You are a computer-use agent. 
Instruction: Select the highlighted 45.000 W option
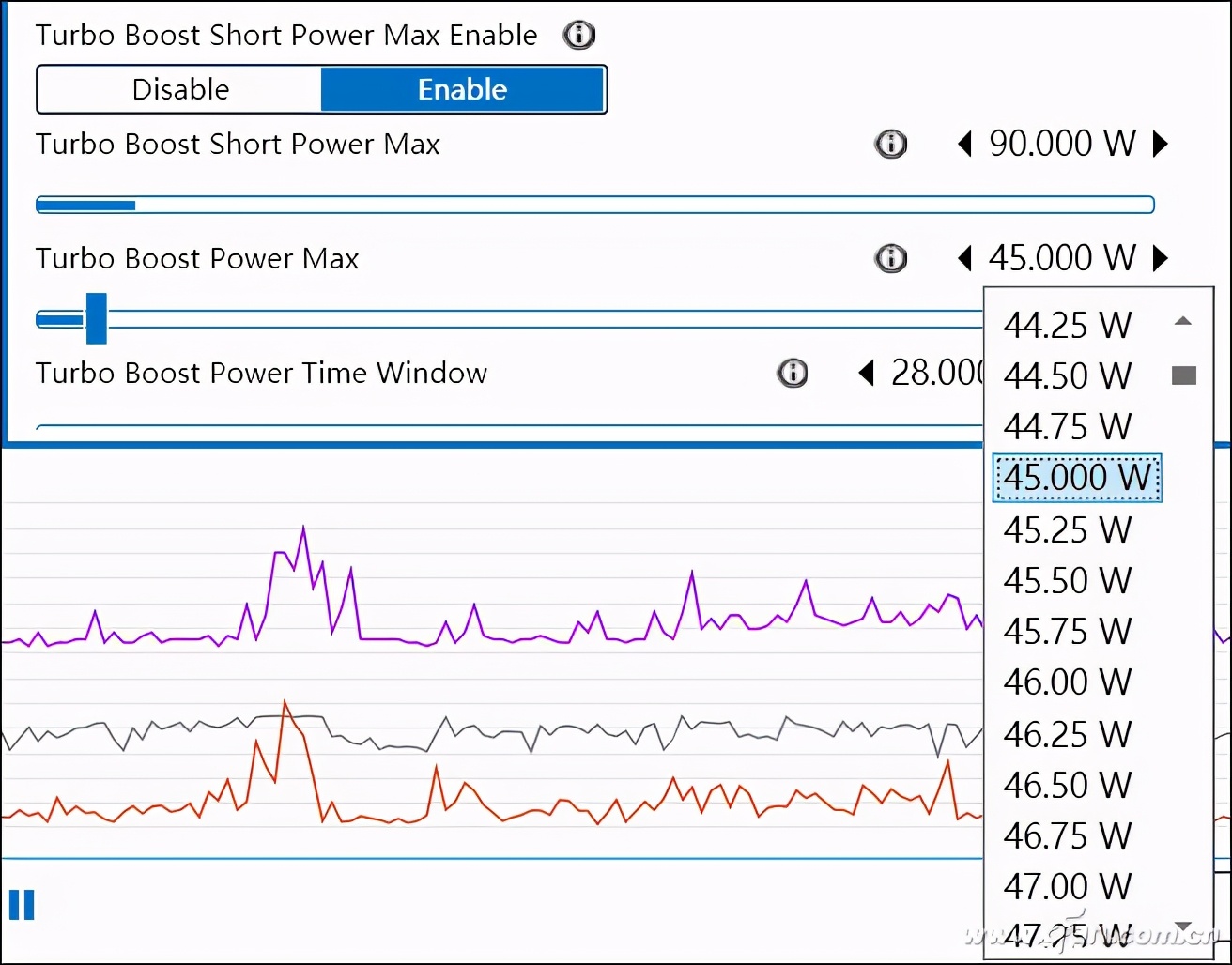1076,477
